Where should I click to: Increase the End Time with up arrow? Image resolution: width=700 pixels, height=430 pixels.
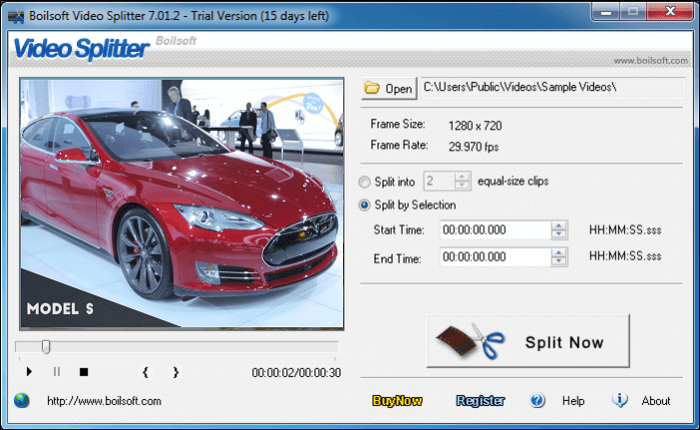click(559, 253)
